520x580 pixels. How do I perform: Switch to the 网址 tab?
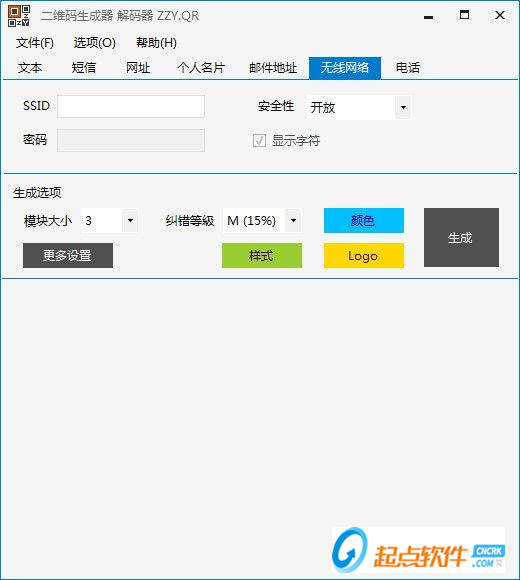click(138, 68)
